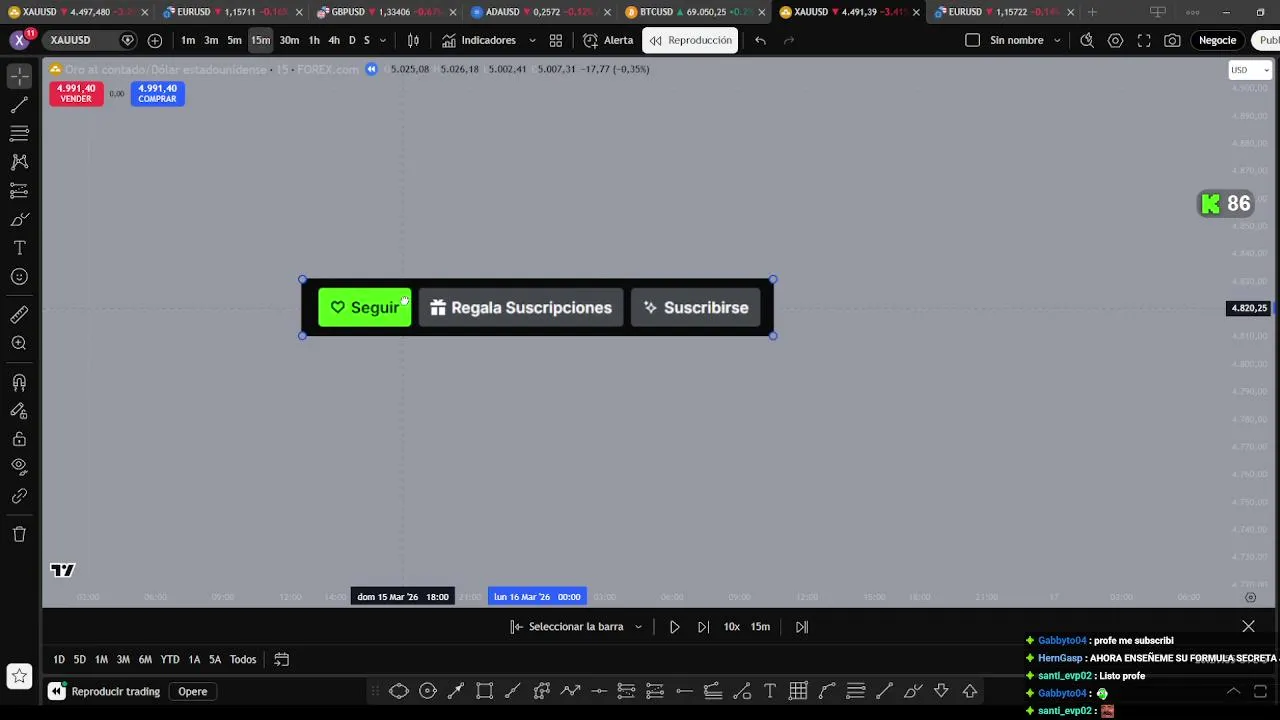
Task: Click the chart time axis settings gear
Action: [1250, 597]
